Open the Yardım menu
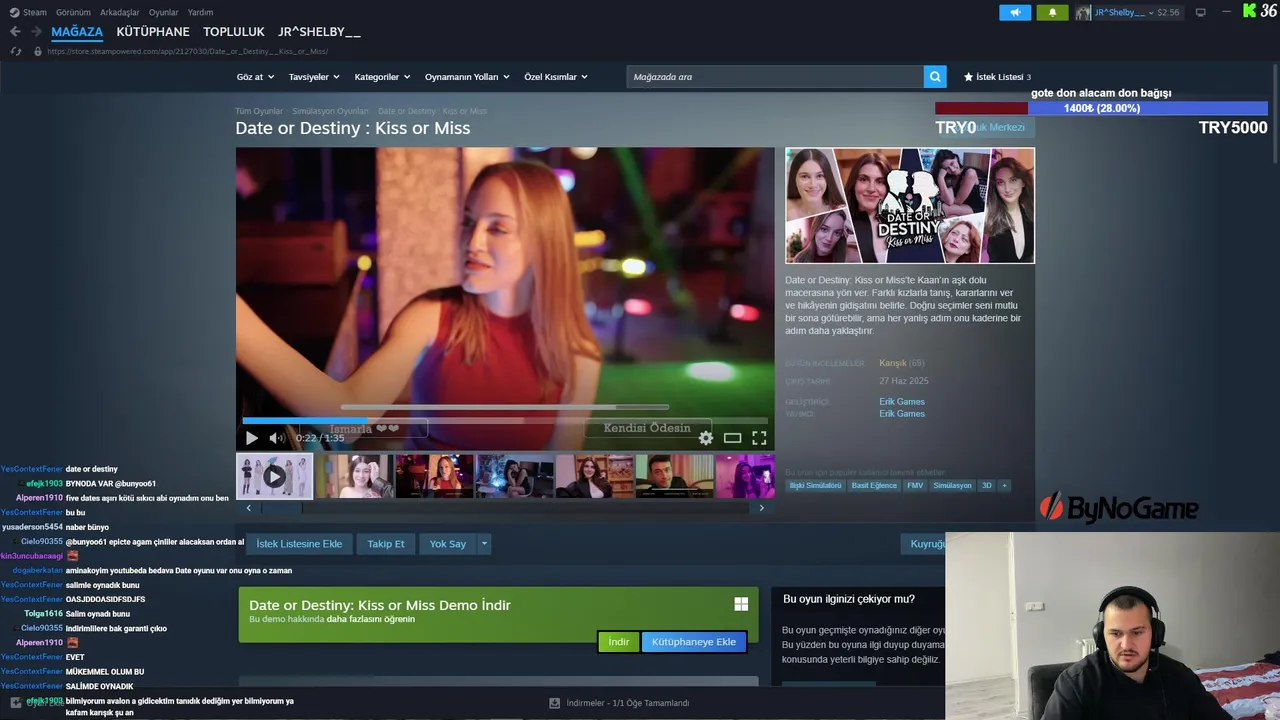This screenshot has height=720, width=1280. coord(200,12)
